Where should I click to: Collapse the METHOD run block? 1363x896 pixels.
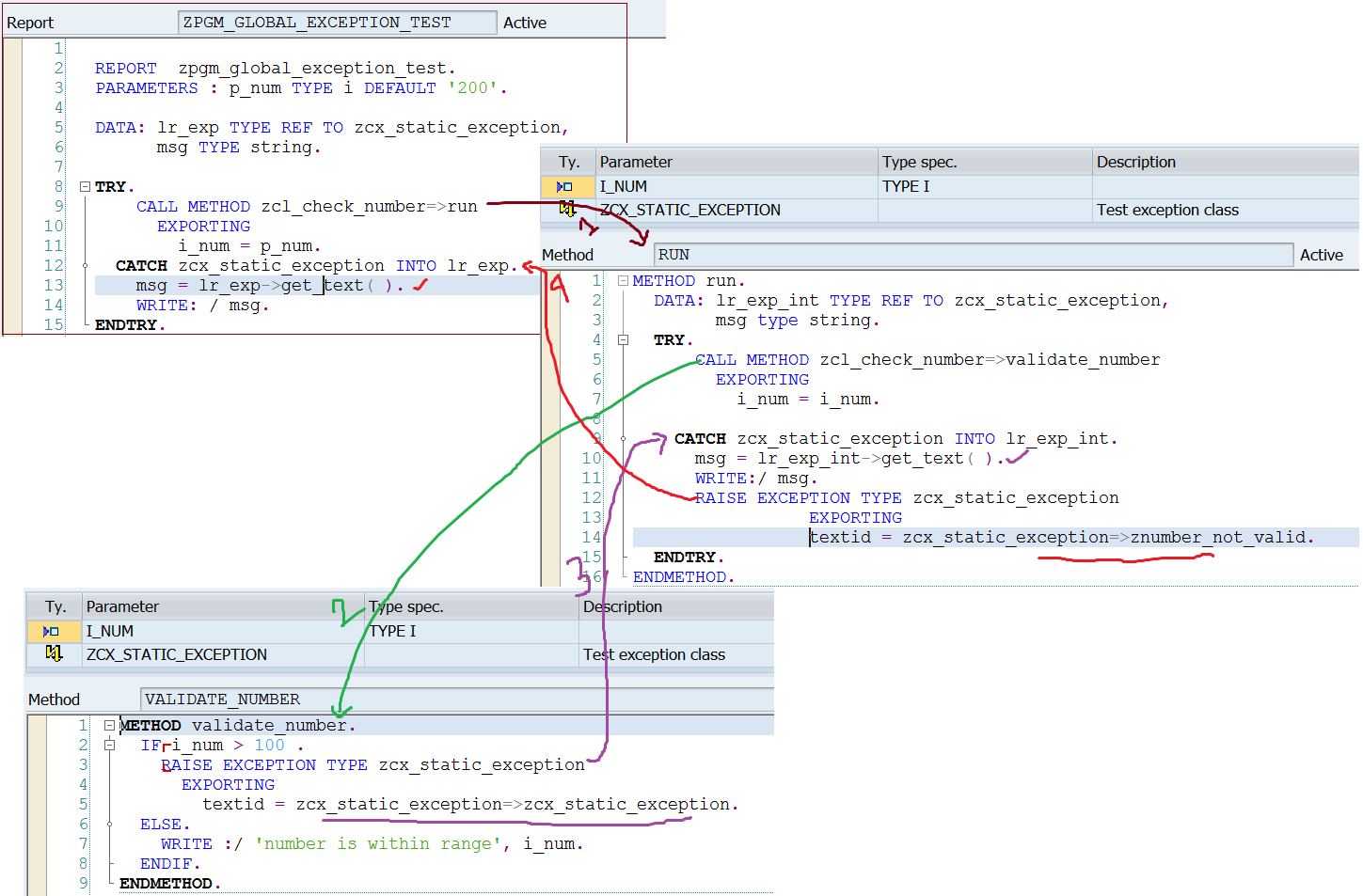tap(623, 281)
